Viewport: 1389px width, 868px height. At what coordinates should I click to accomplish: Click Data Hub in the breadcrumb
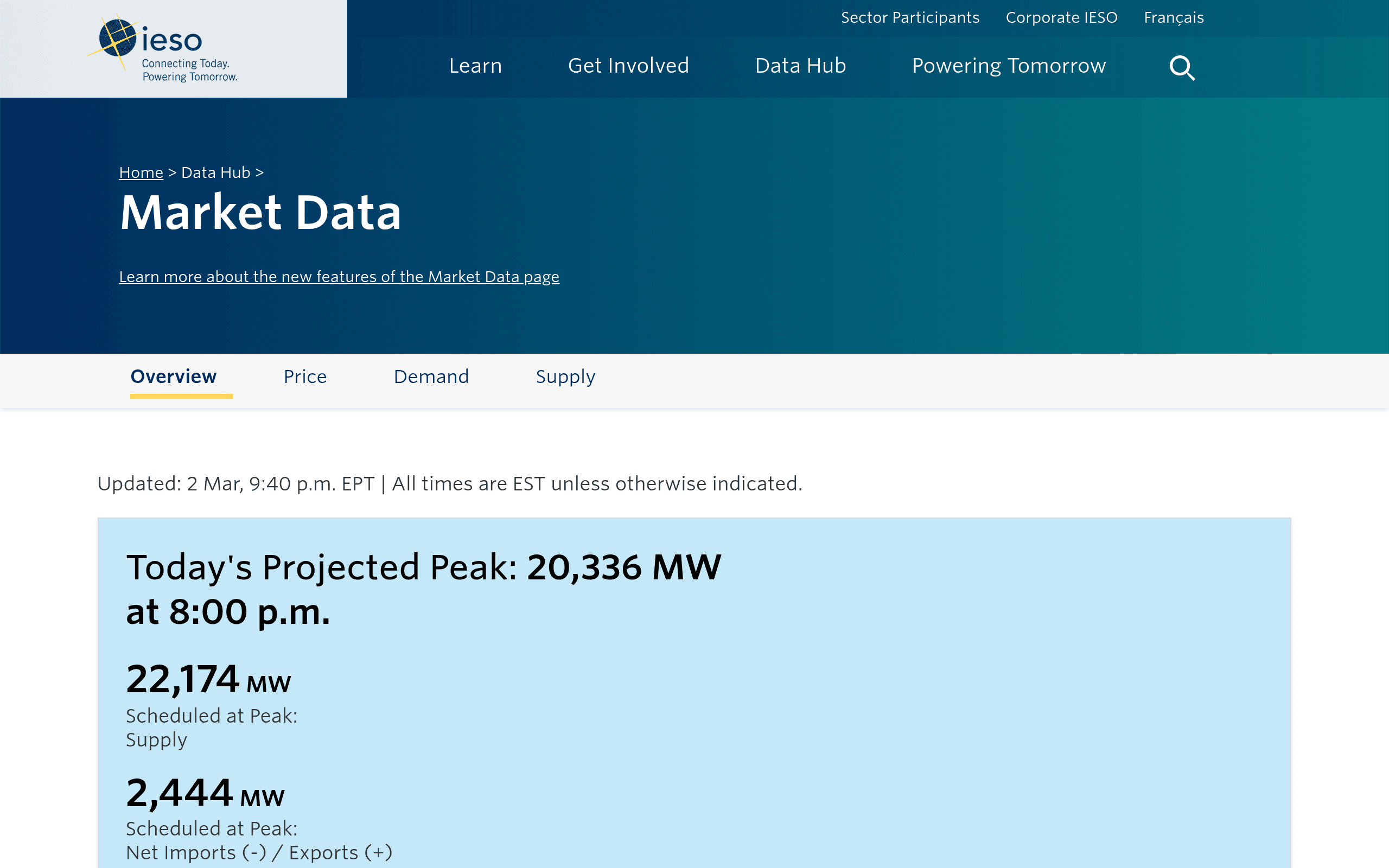click(x=215, y=172)
